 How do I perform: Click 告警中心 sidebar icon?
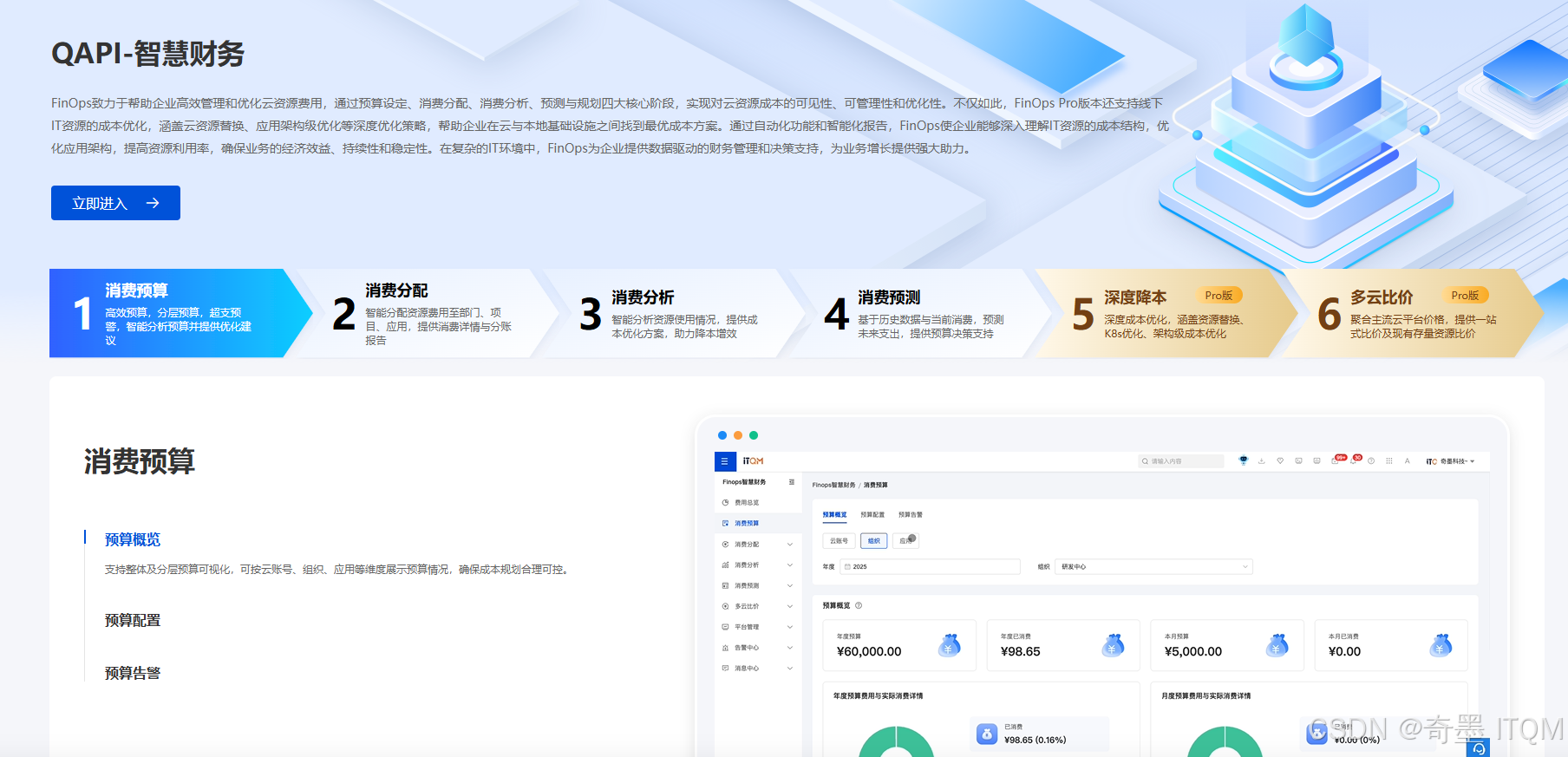point(725,648)
